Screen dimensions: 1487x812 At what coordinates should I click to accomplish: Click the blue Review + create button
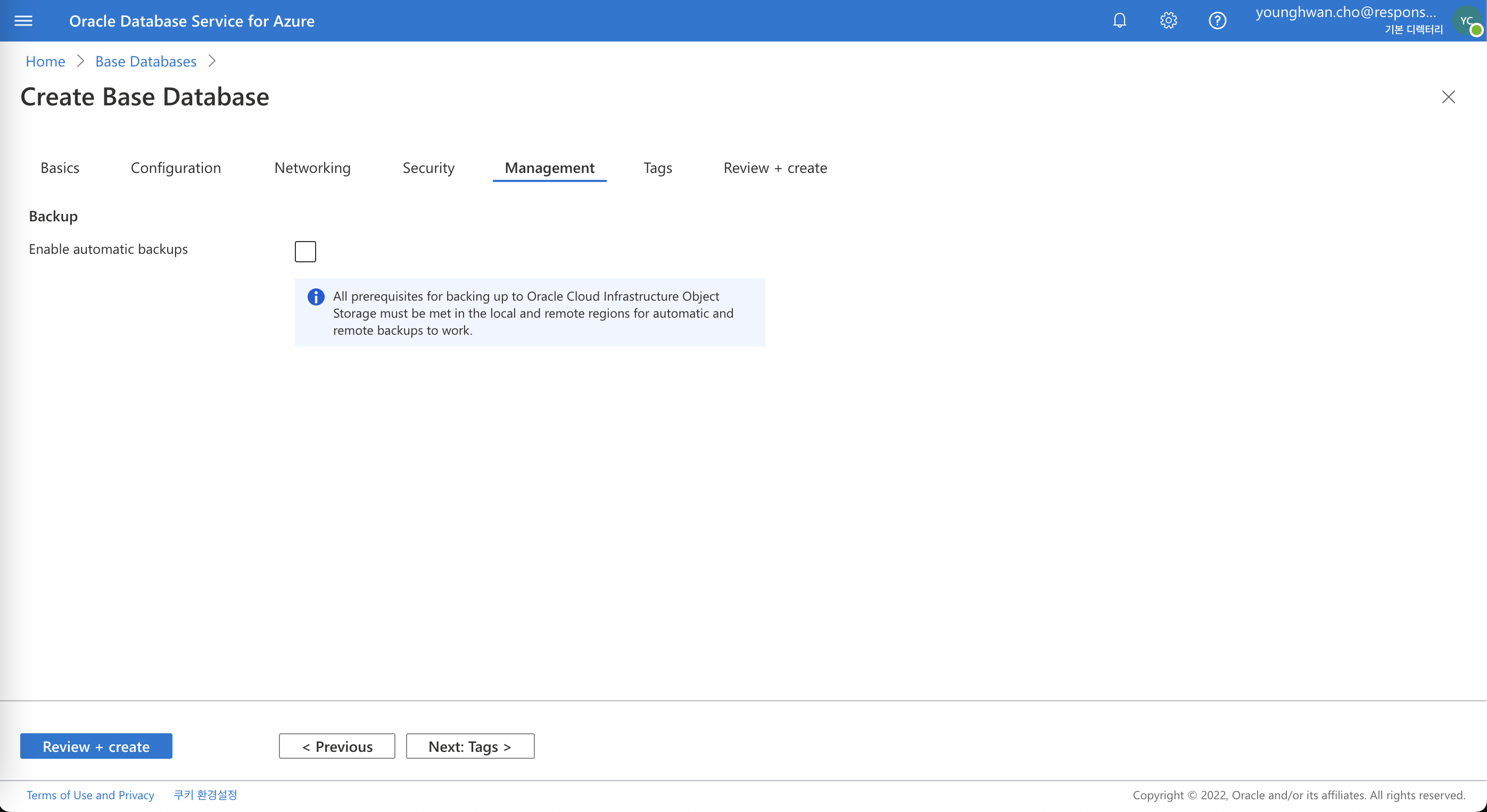pos(96,746)
